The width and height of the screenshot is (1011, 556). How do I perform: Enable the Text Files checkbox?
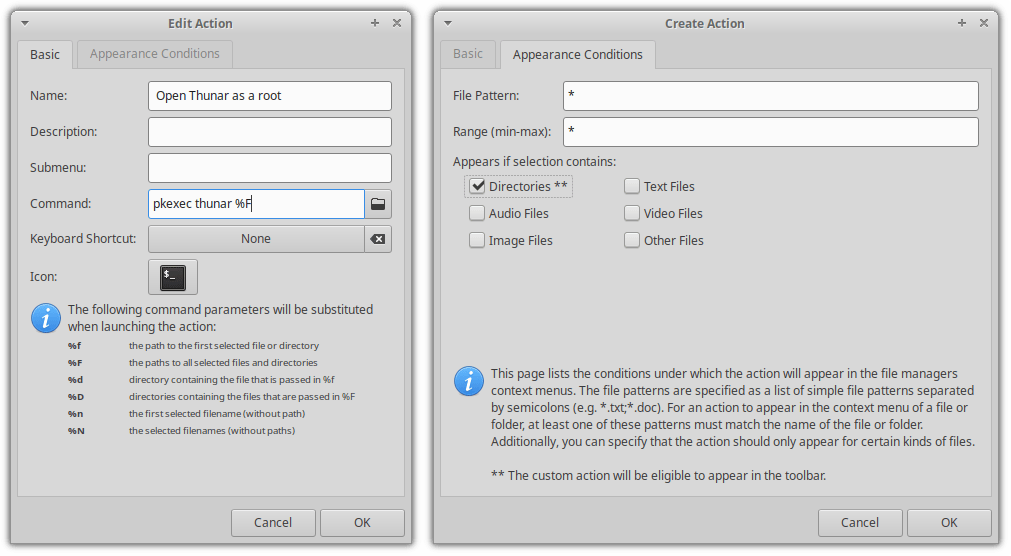tap(632, 186)
